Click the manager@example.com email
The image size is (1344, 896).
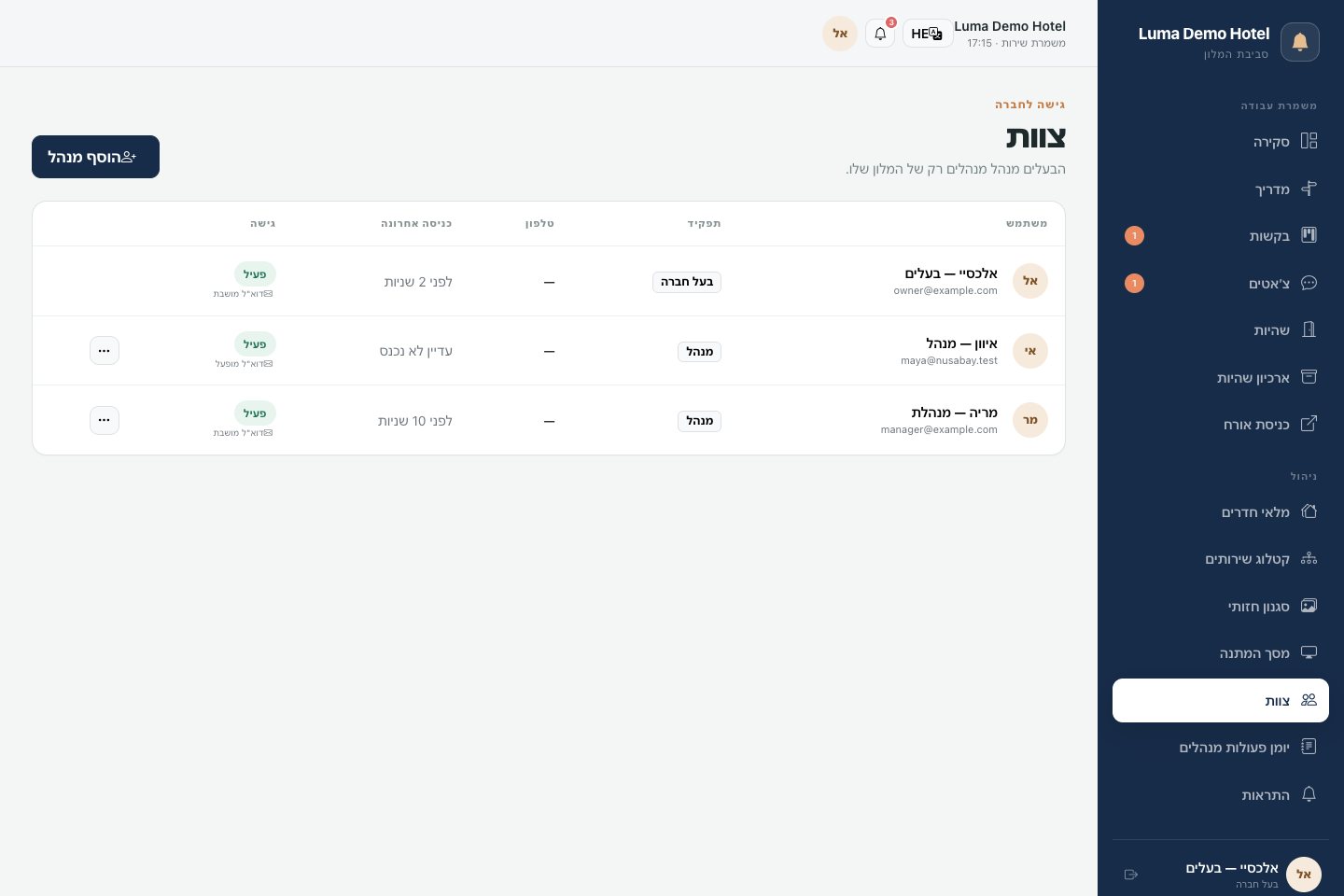click(939, 429)
